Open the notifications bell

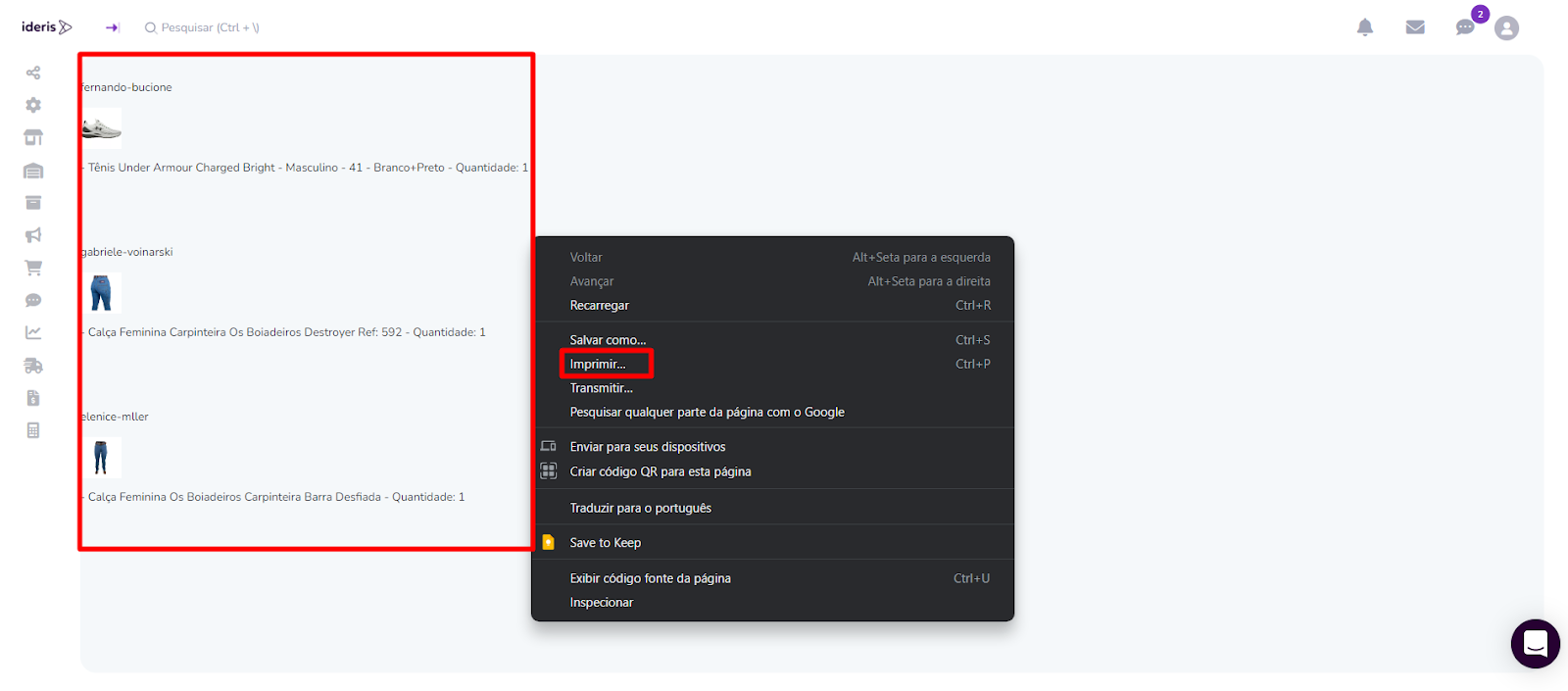pyautogui.click(x=1364, y=27)
